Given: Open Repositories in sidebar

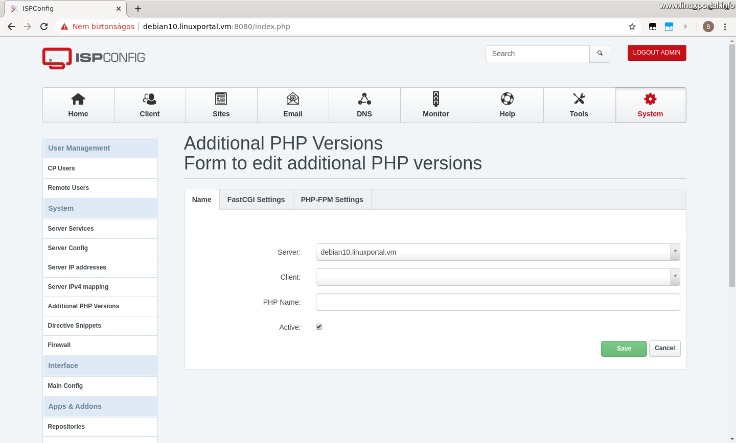Looking at the screenshot, I should pos(100,427).
